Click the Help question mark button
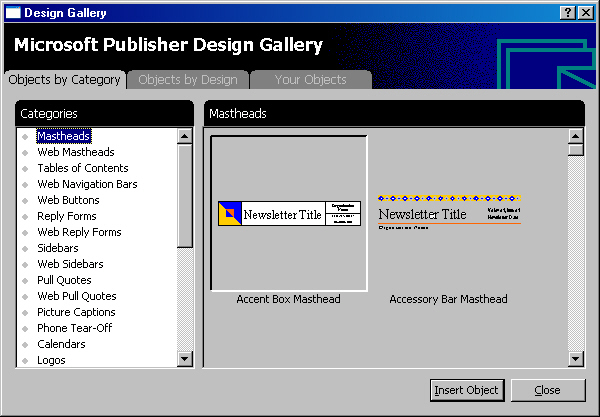 (x=568, y=12)
